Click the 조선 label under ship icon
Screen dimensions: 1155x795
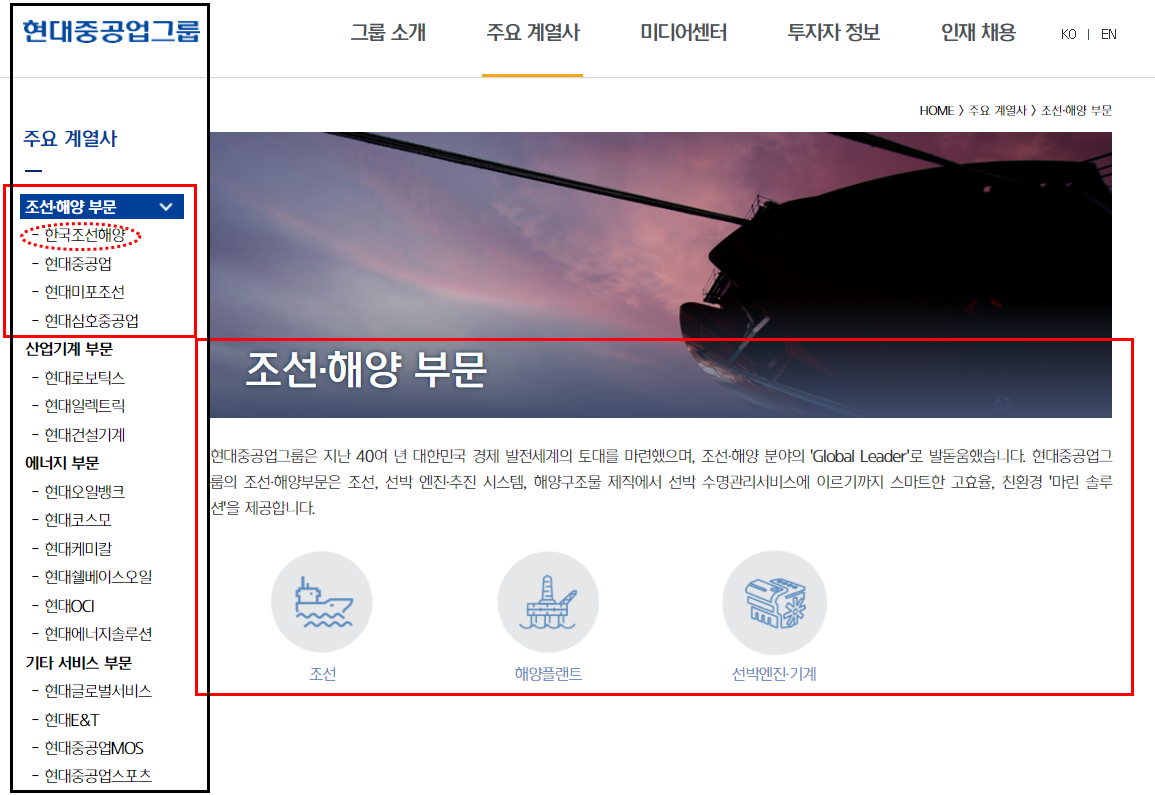point(323,674)
